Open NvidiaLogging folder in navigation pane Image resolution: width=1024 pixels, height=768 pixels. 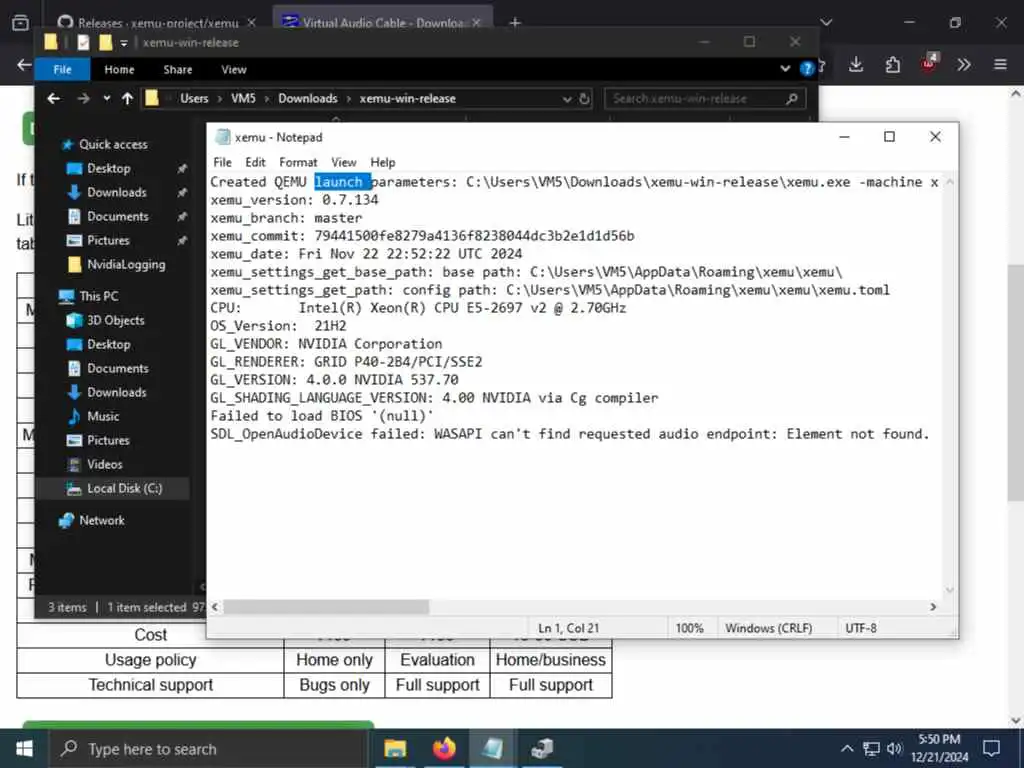(125, 264)
